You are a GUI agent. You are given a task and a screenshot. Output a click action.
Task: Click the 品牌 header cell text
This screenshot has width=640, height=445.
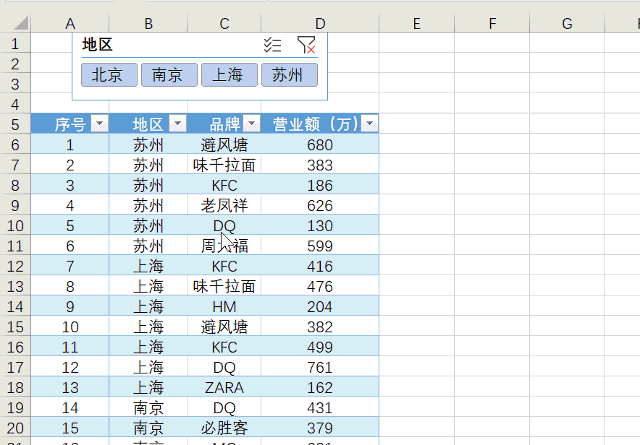224,124
